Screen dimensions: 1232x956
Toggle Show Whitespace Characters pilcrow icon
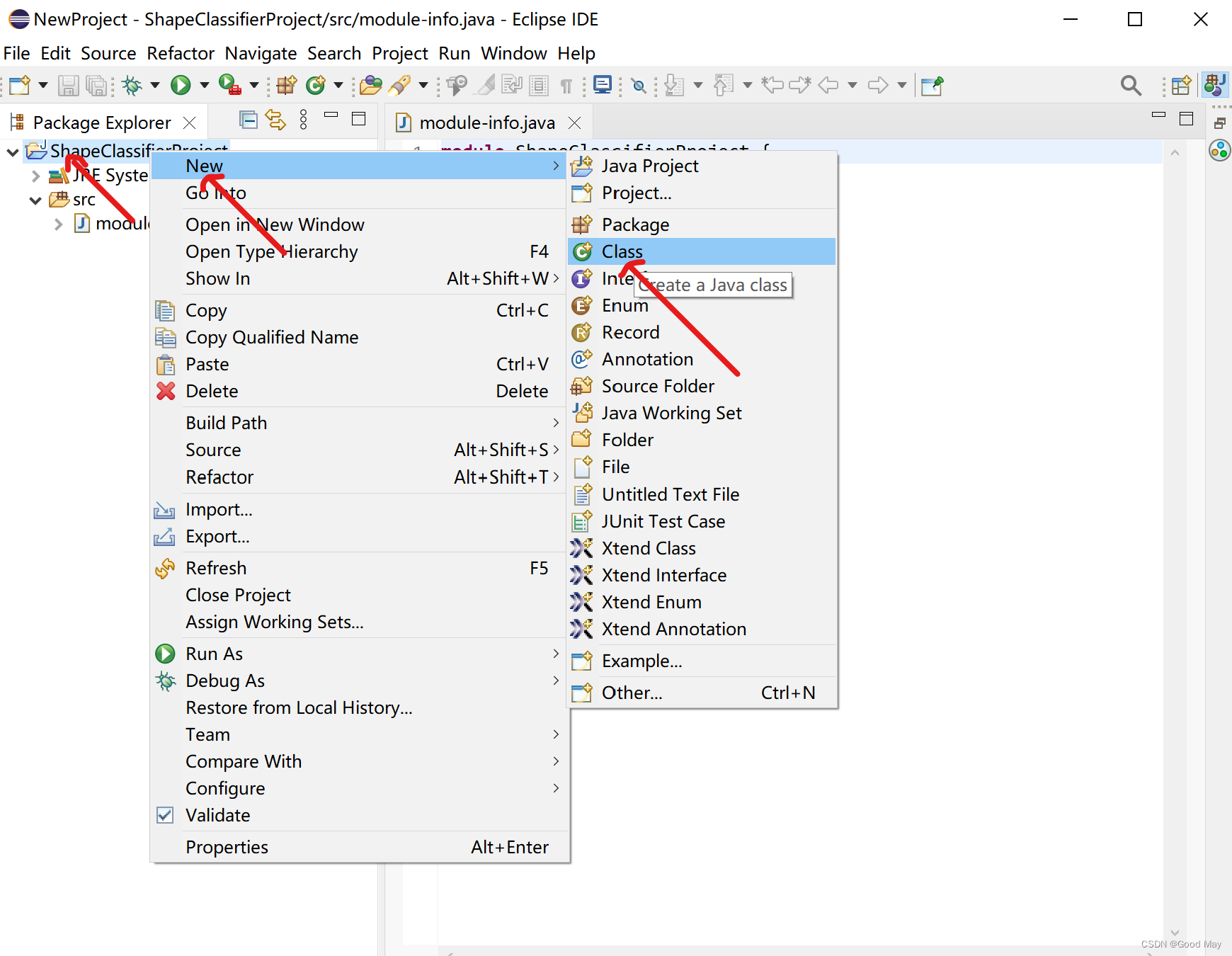tap(566, 86)
